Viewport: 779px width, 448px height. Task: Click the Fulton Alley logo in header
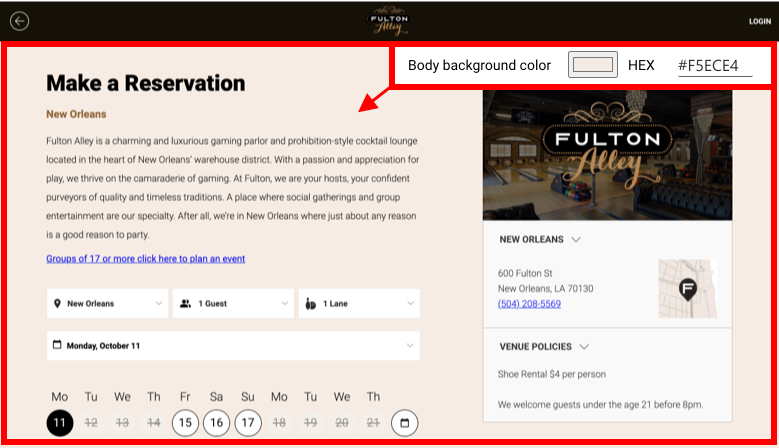coord(389,21)
